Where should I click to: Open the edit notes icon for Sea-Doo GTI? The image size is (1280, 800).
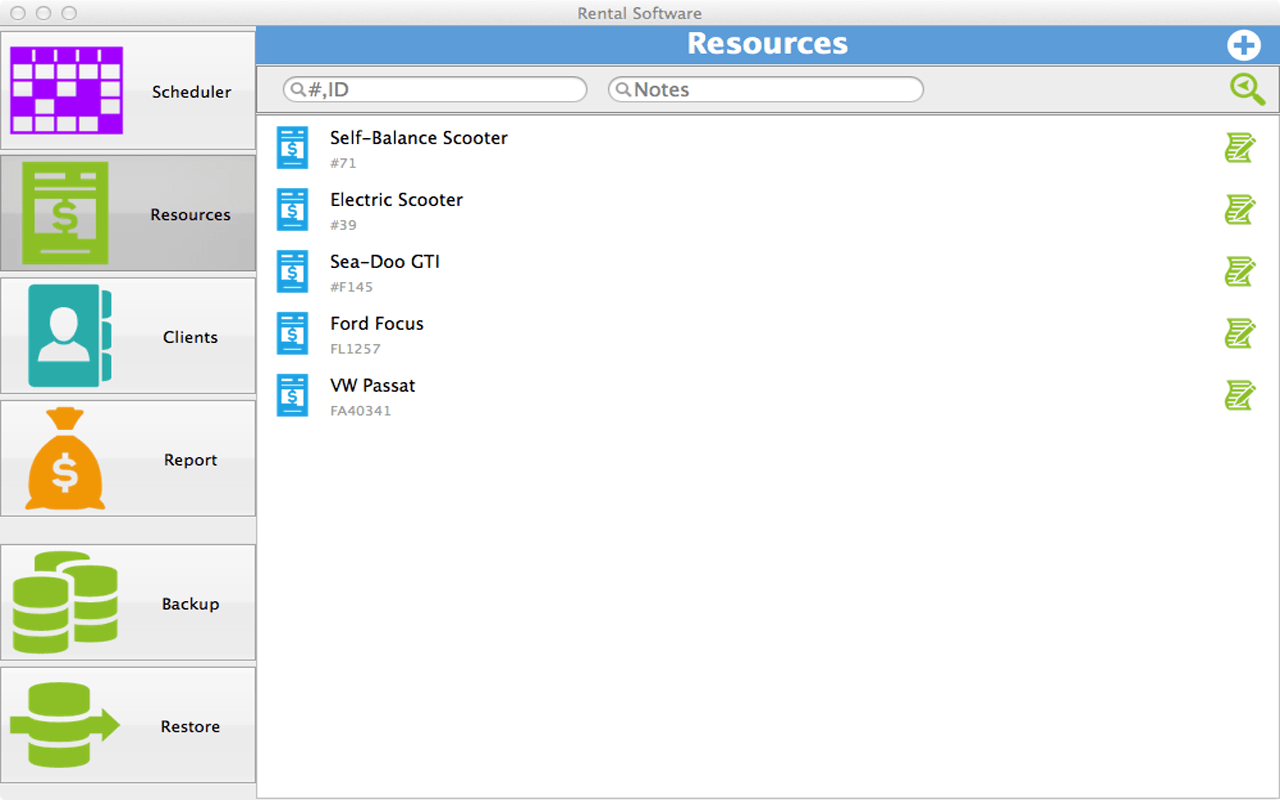1240,271
